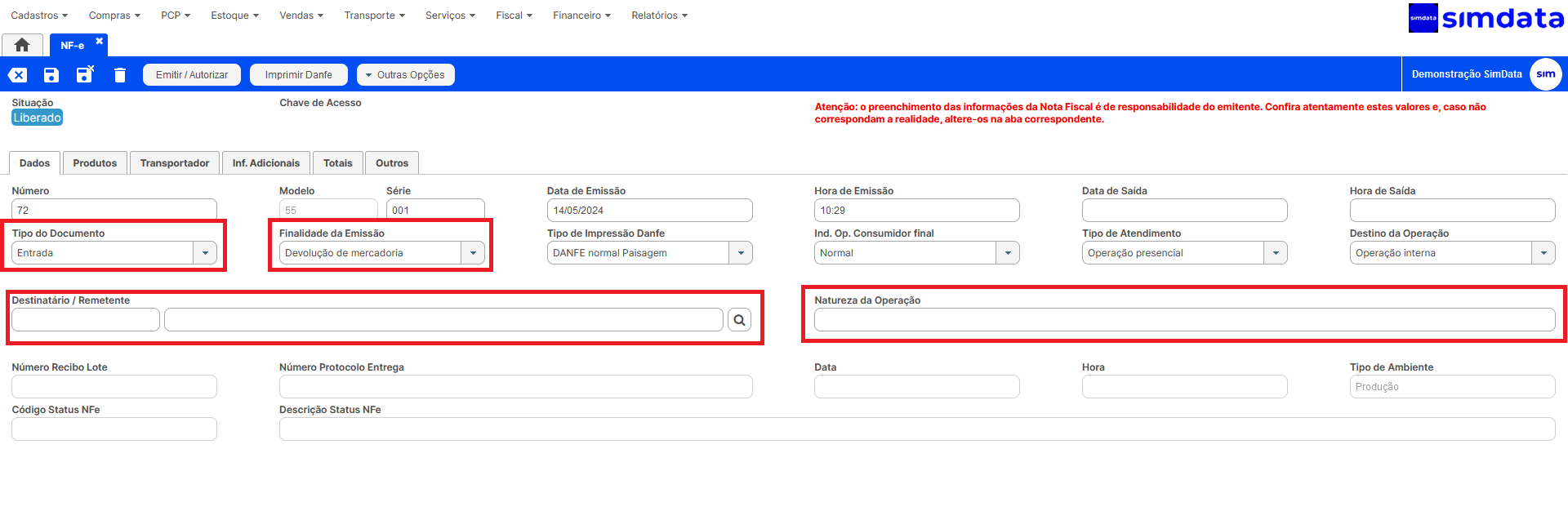Open the Vendas menu
Screen dimensions: 1568x529
(x=301, y=16)
